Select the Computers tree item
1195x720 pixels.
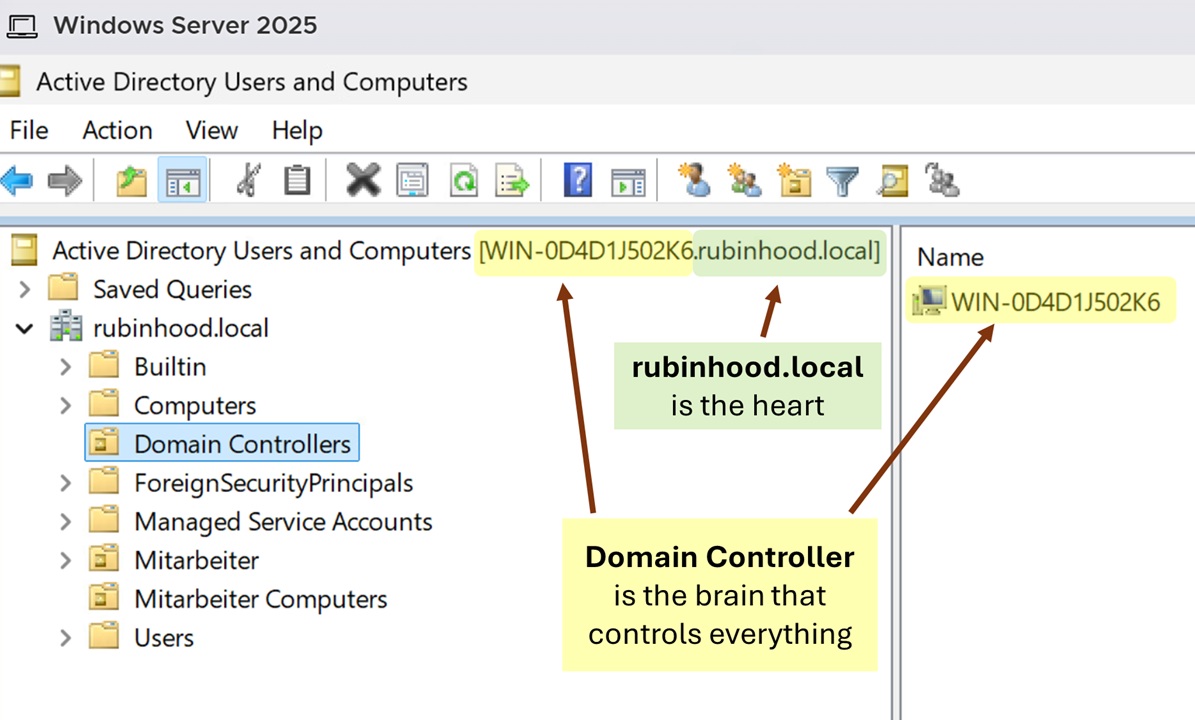(x=195, y=405)
